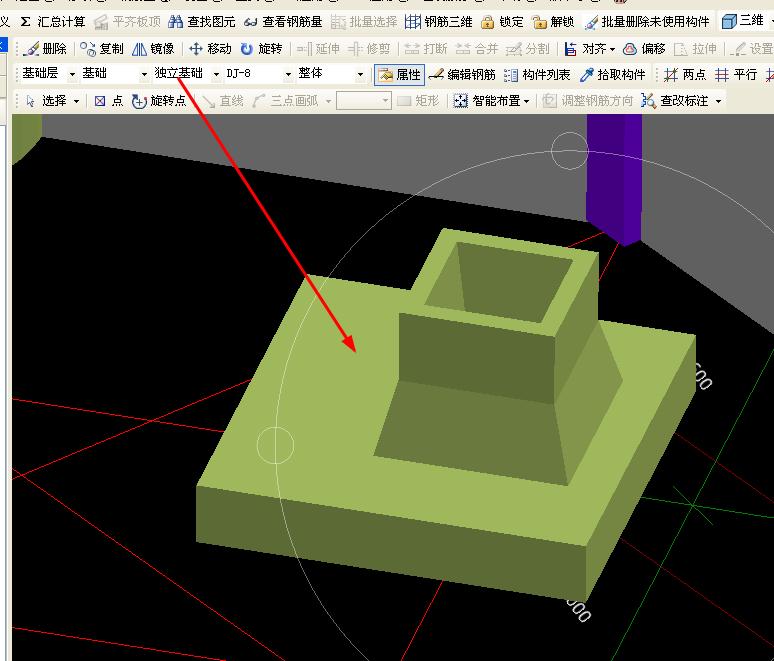
Task: Expand 智能布置 dropdown arrow
Action: point(527,101)
